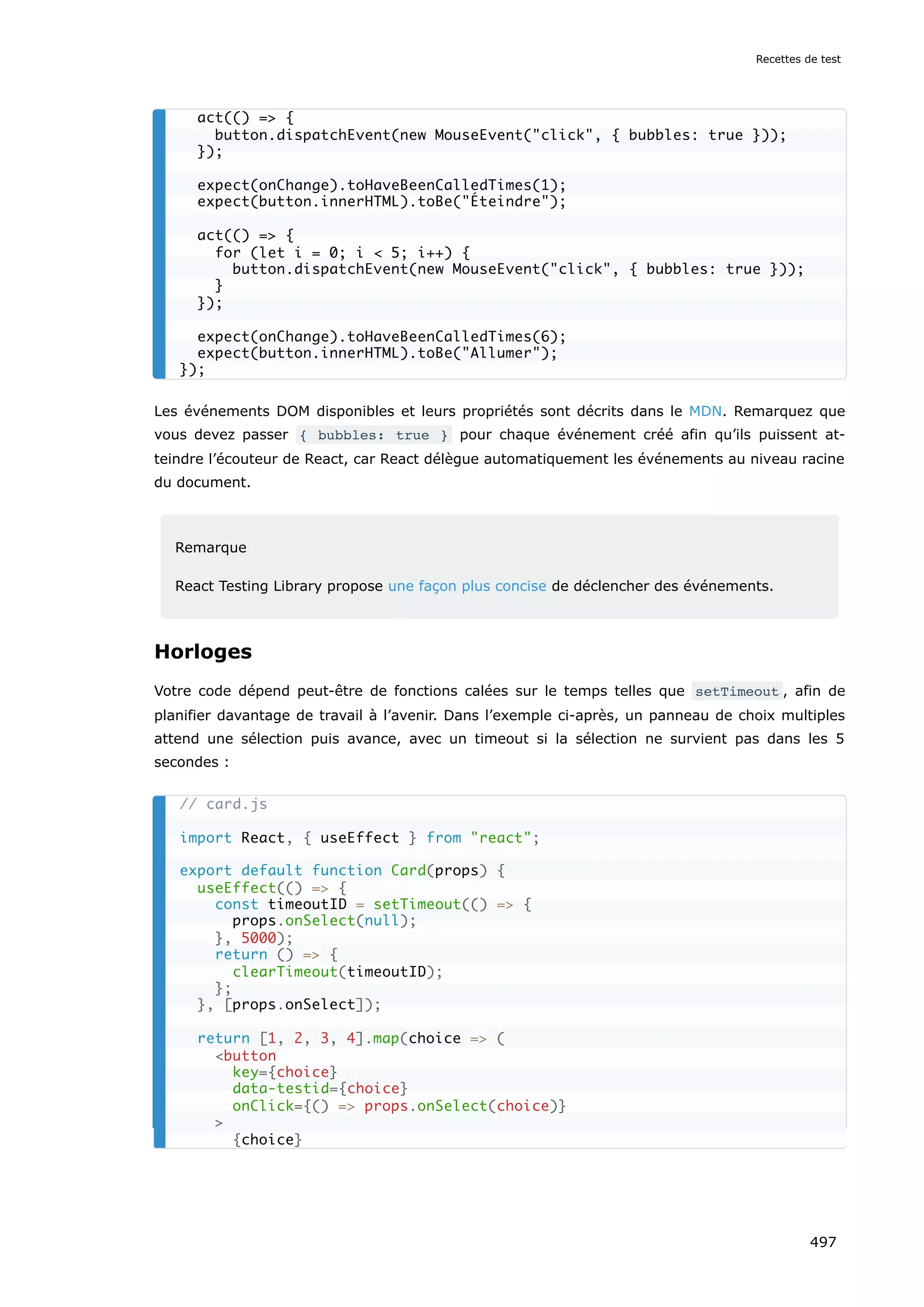924x1307 pixels.
Task: Click the 'const timeoutID = setTimeout' line
Action: pos(373,904)
